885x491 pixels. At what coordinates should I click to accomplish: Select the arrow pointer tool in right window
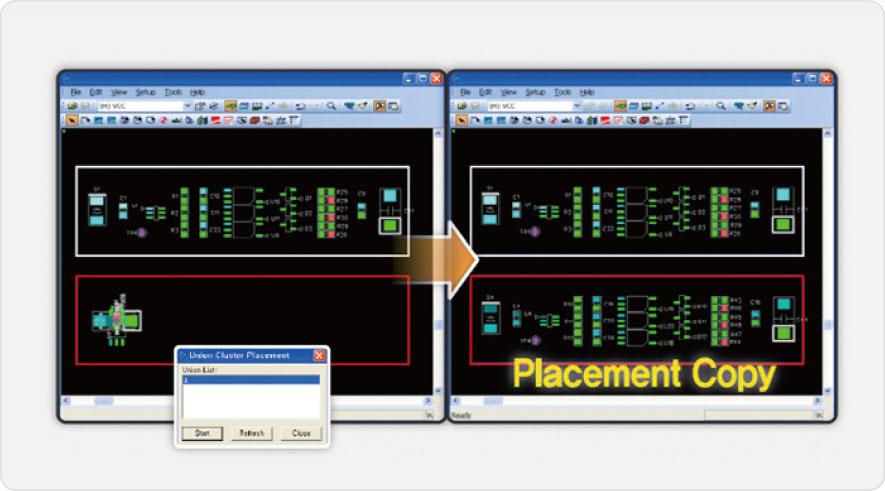[460, 119]
